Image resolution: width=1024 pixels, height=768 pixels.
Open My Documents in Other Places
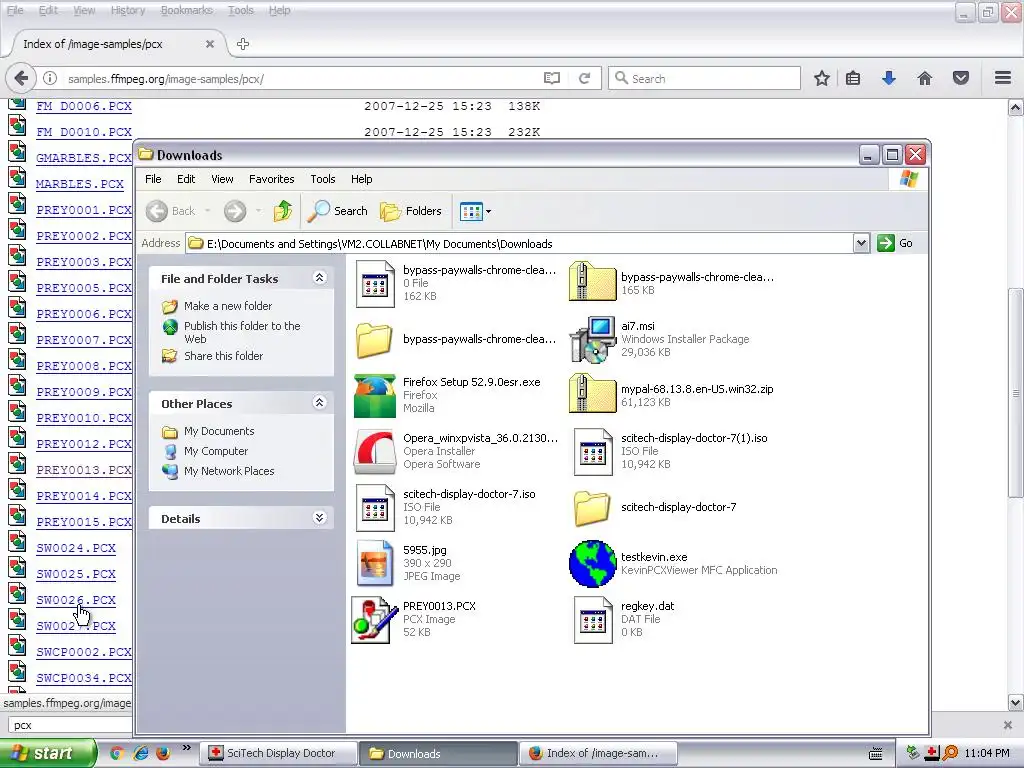coord(219,431)
